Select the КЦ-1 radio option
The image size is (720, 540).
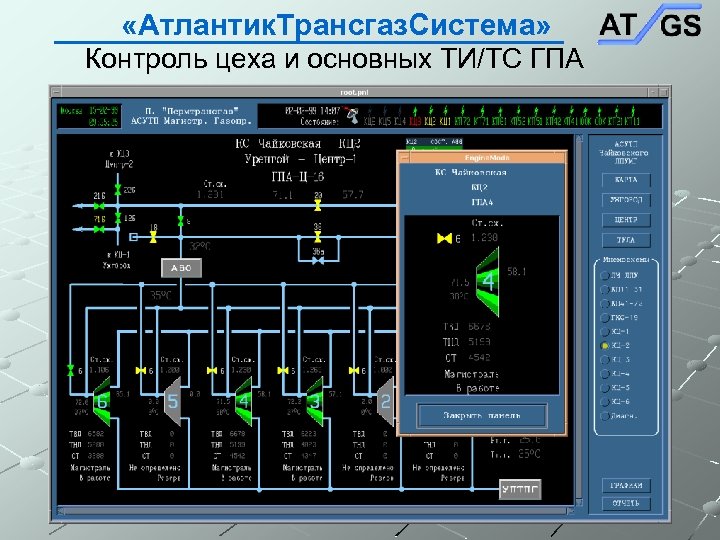pyautogui.click(x=605, y=332)
